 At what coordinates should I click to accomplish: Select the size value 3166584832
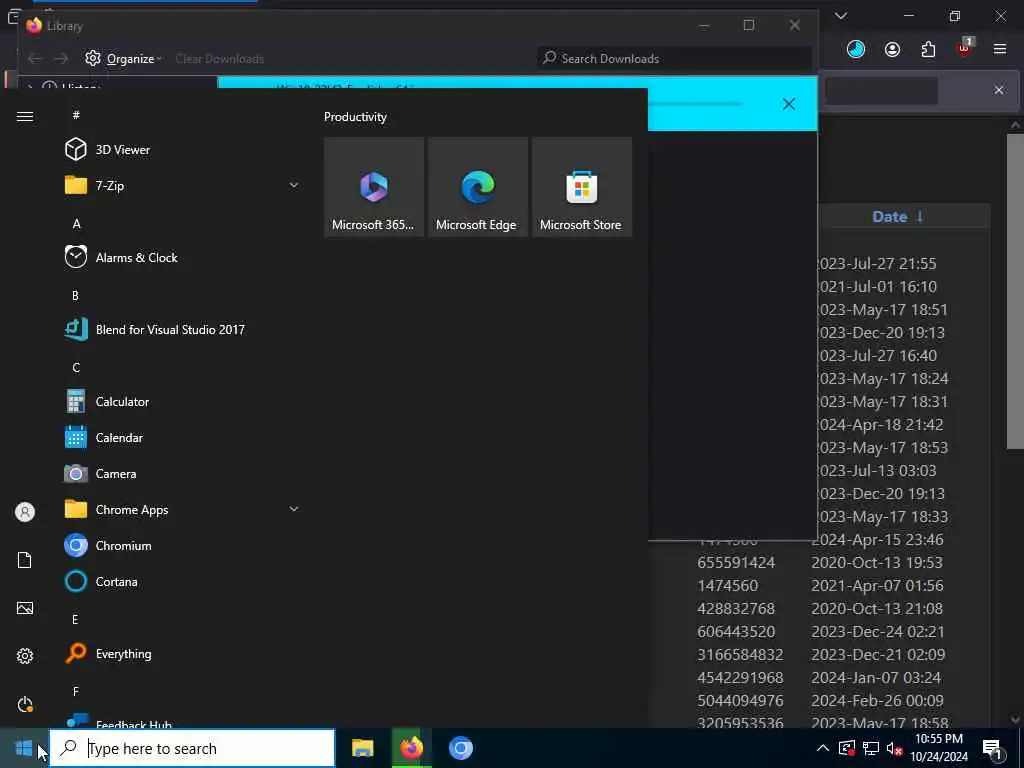coord(740,654)
